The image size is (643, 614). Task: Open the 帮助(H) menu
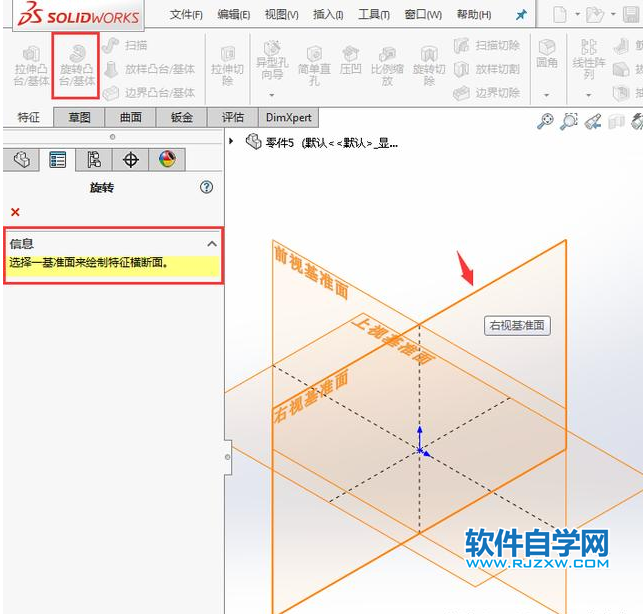(474, 15)
